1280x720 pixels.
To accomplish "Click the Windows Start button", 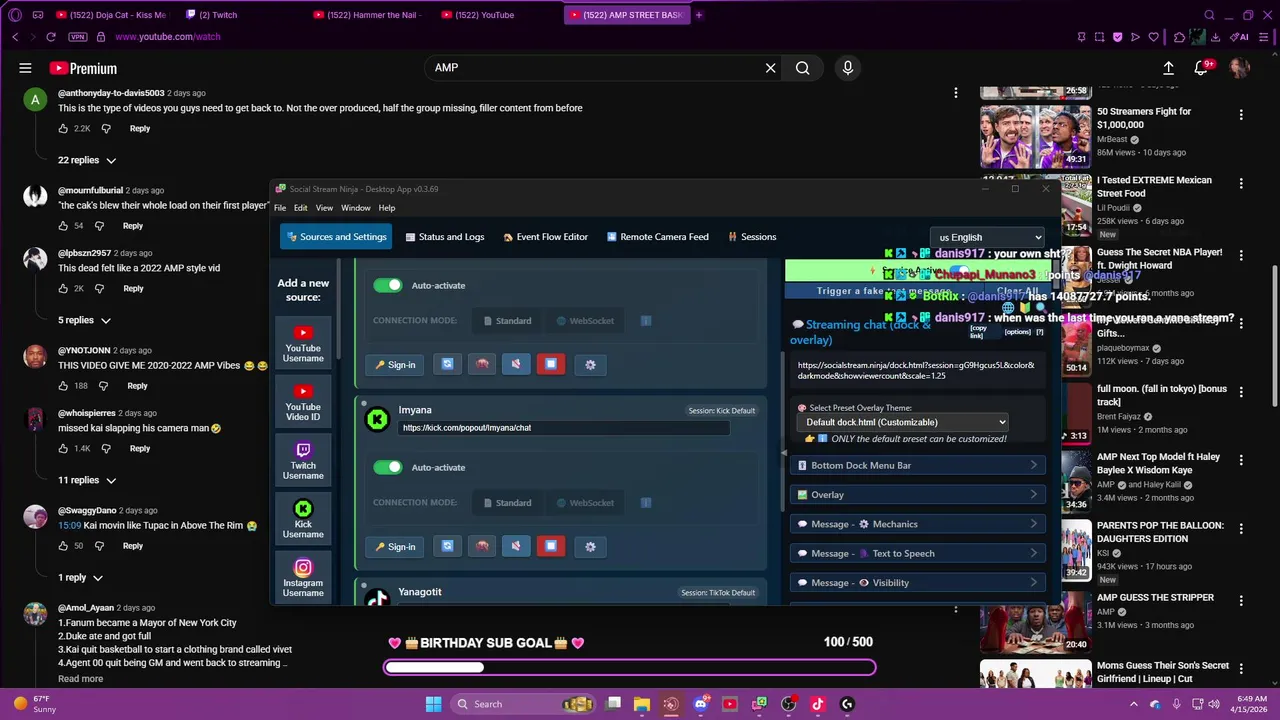I will coord(433,704).
